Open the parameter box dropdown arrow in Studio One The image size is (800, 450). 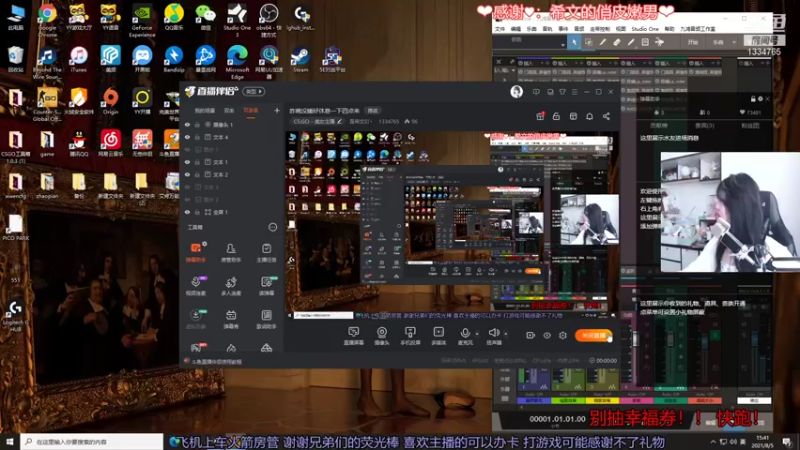563,44
